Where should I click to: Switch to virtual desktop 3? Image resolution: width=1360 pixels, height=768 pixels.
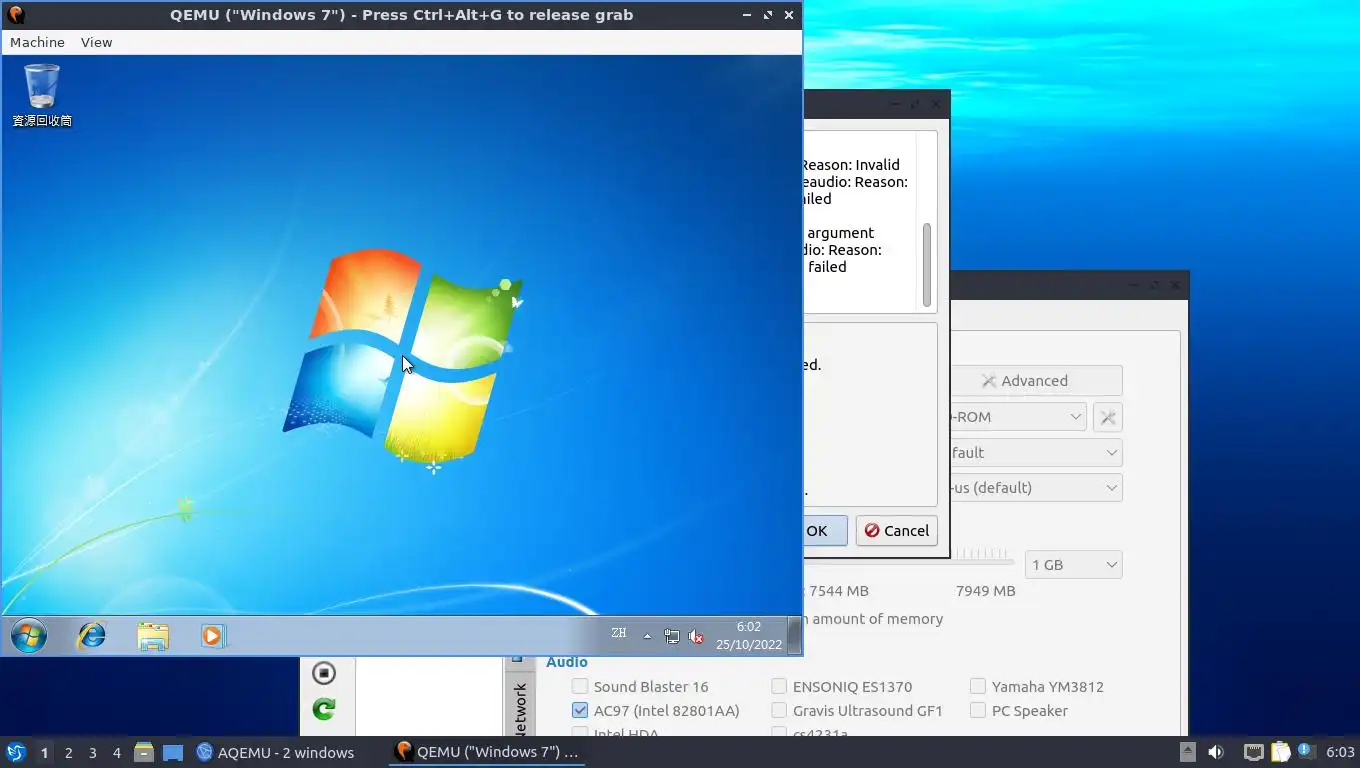pos(92,752)
